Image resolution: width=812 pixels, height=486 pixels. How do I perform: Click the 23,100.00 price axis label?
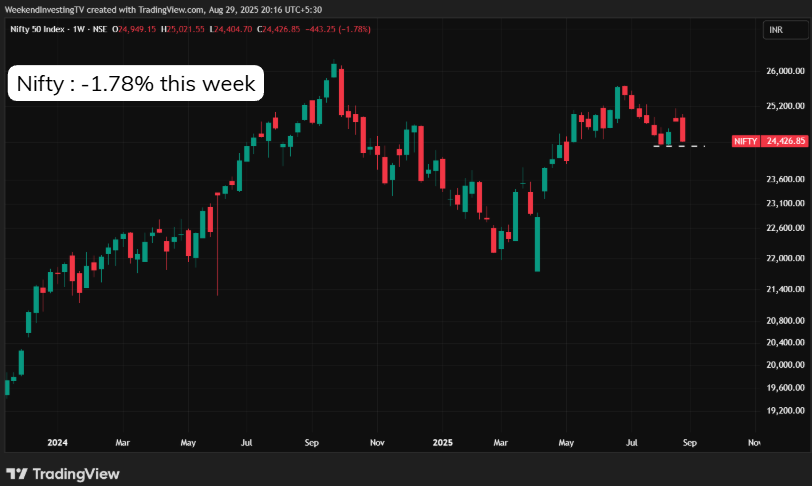785,203
